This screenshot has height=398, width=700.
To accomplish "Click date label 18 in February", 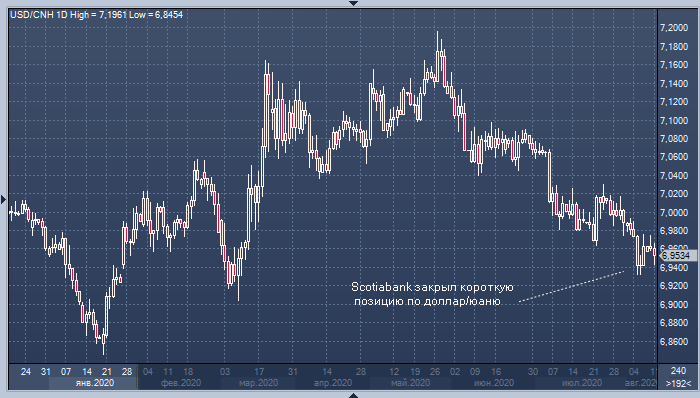I will coord(188,371).
